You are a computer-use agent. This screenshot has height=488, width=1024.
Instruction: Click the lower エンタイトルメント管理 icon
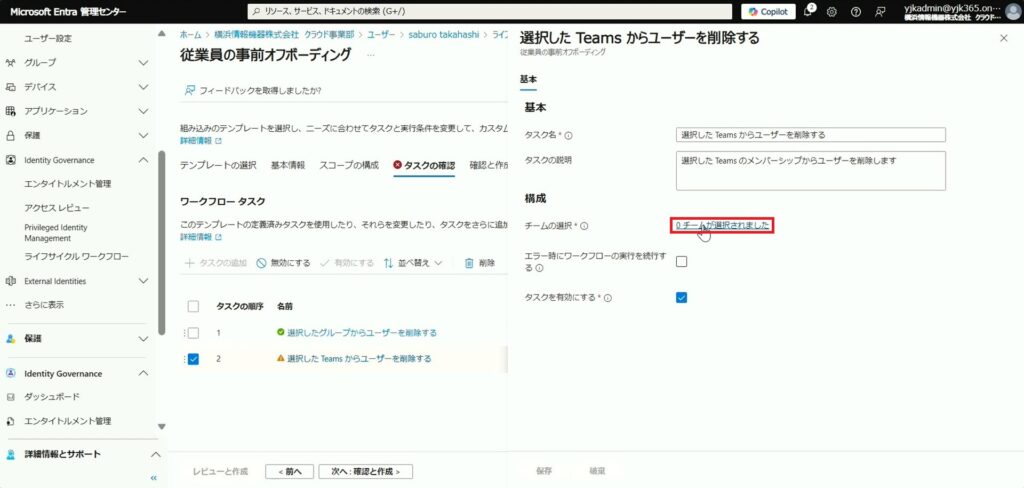click(10, 421)
